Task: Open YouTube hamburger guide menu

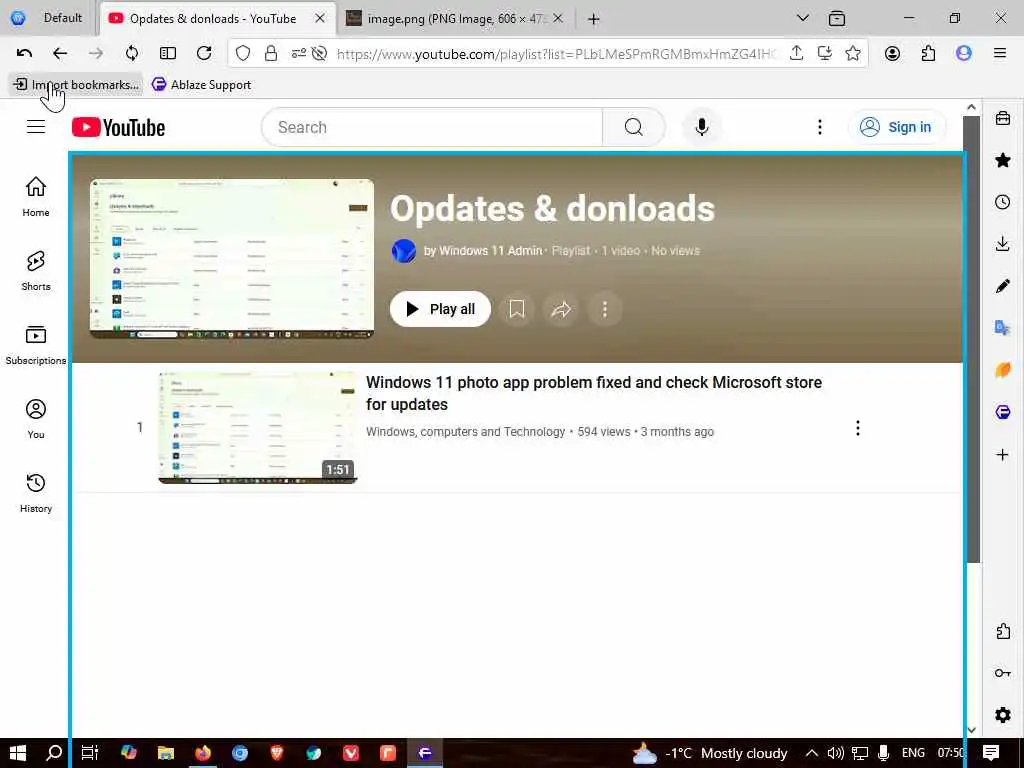Action: click(36, 127)
